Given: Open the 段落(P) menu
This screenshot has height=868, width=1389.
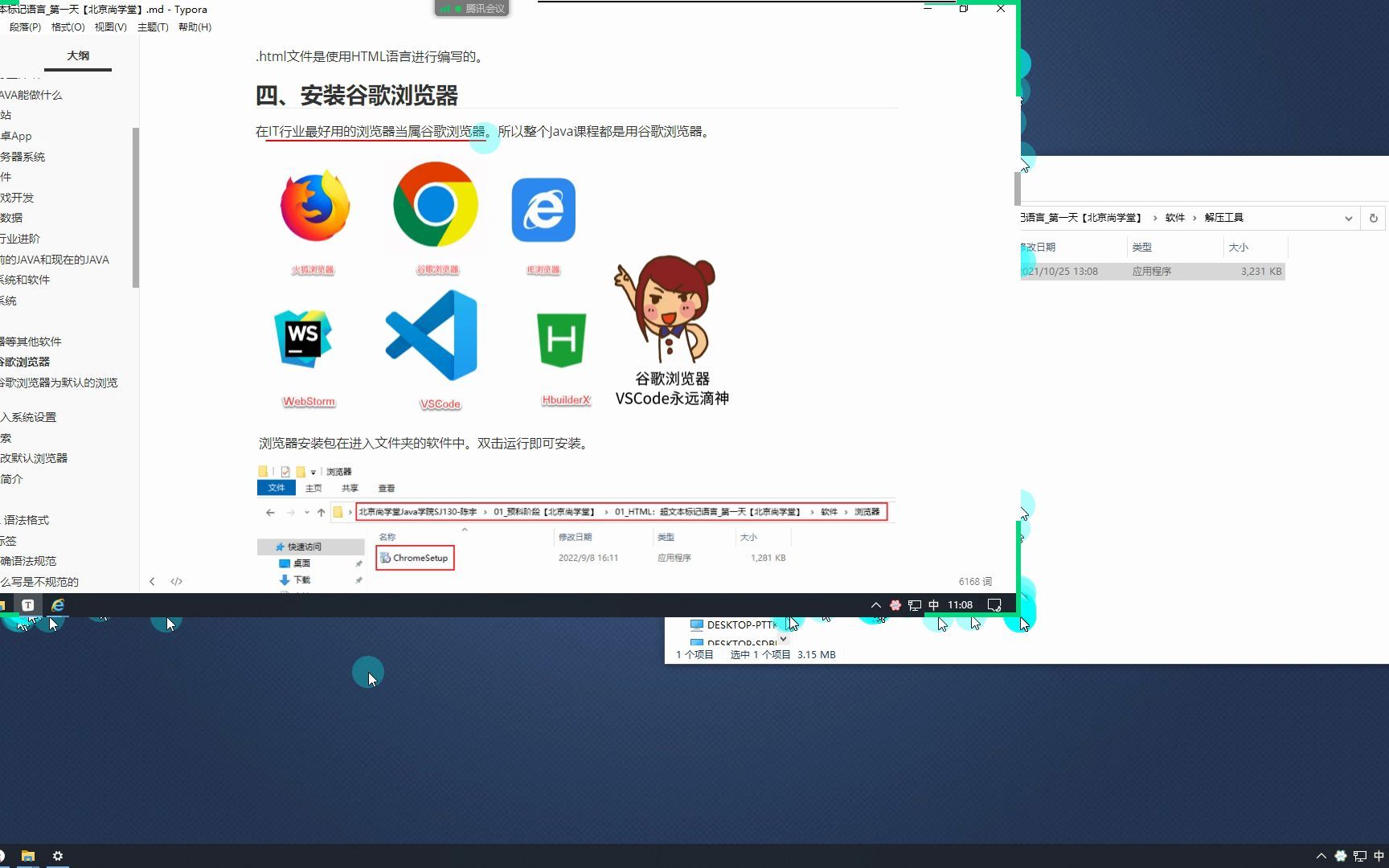Looking at the screenshot, I should [x=25, y=27].
